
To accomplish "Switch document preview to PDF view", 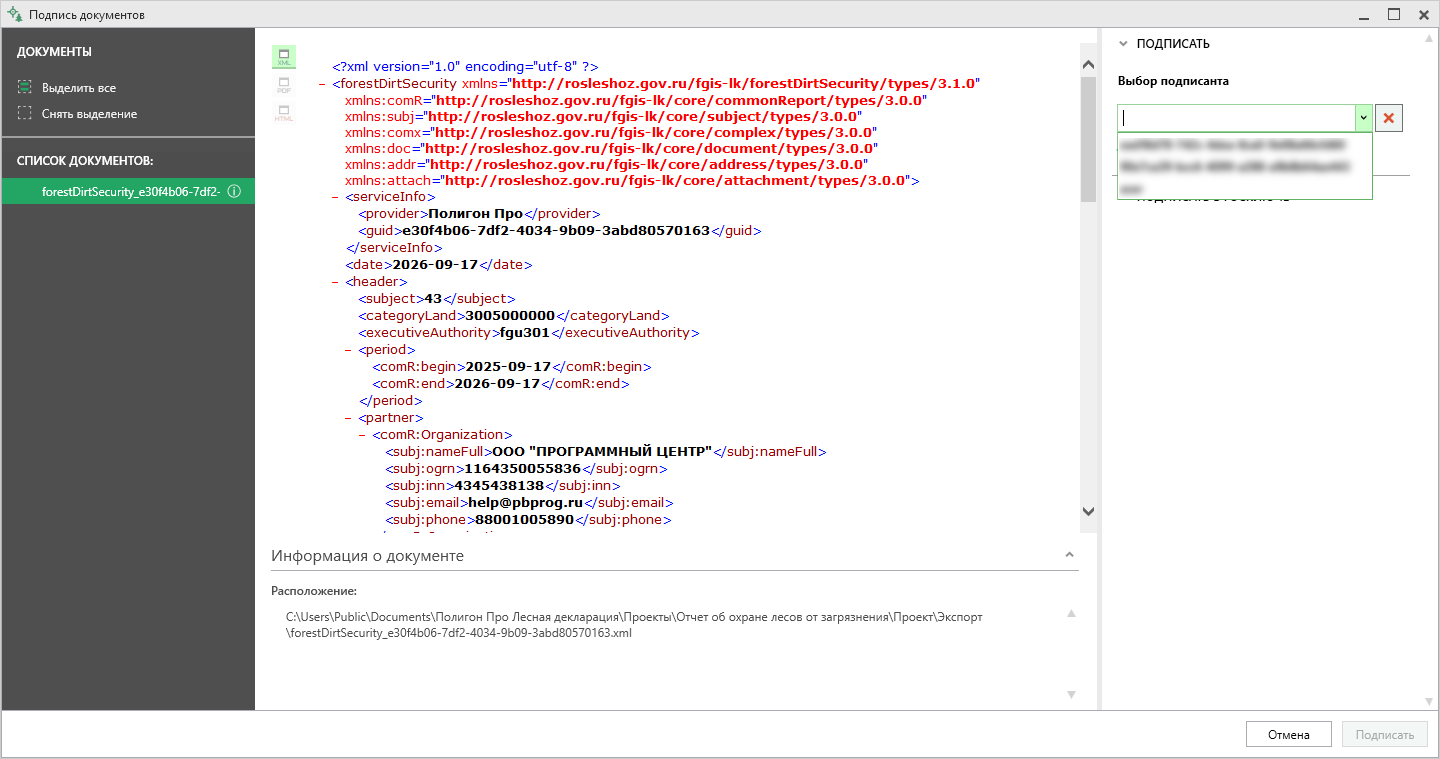I will [284, 85].
